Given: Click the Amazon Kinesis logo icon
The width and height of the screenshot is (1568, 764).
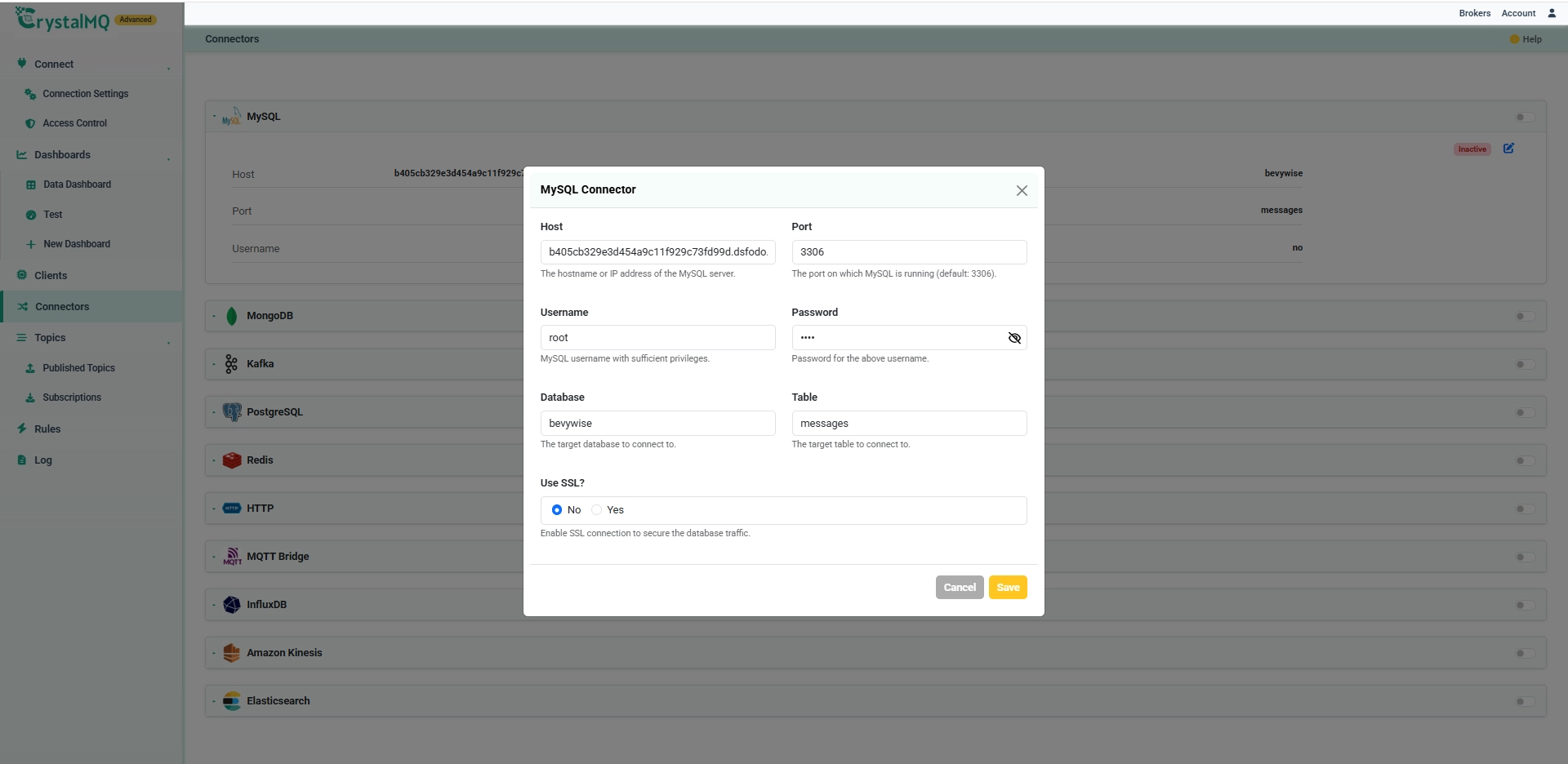Looking at the screenshot, I should coord(232,653).
